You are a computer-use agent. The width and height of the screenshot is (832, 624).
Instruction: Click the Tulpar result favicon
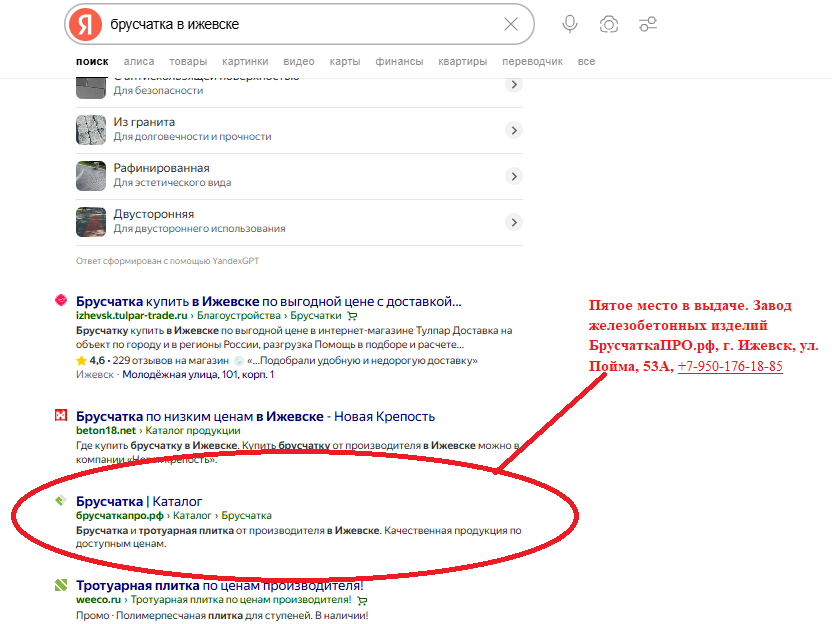pyautogui.click(x=61, y=300)
